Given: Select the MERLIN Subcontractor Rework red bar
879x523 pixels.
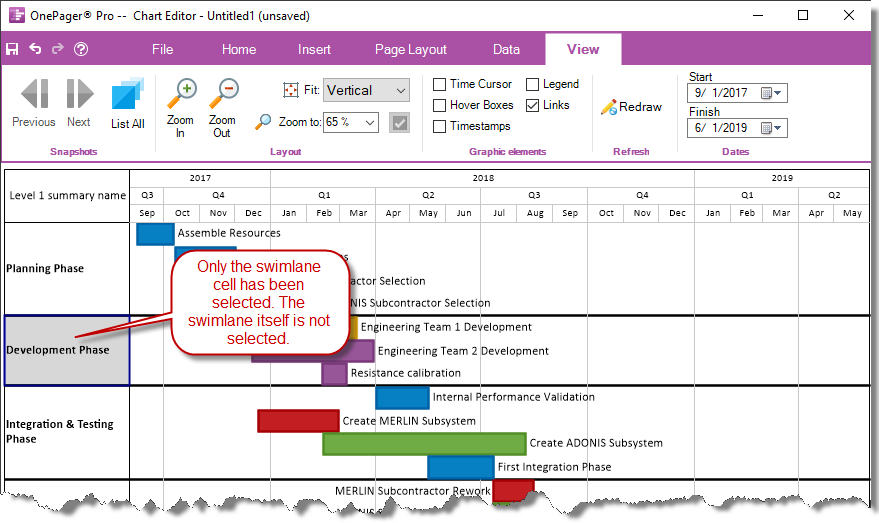Looking at the screenshot, I should pyautogui.click(x=512, y=490).
